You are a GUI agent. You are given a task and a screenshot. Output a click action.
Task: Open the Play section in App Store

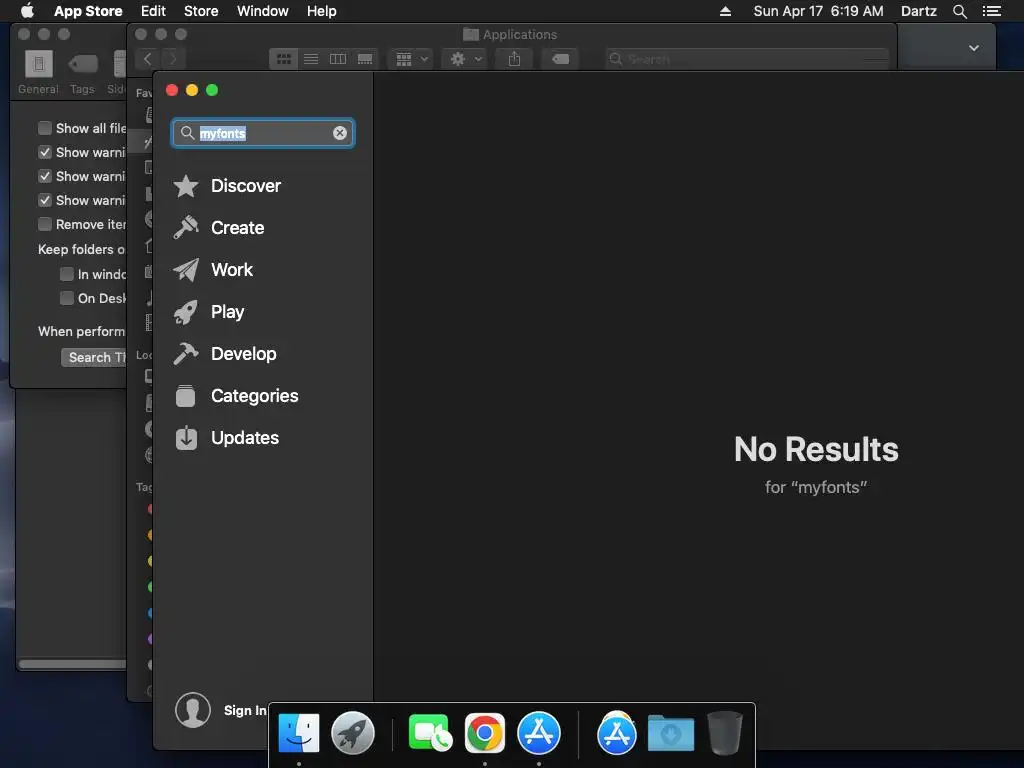[x=208, y=312]
